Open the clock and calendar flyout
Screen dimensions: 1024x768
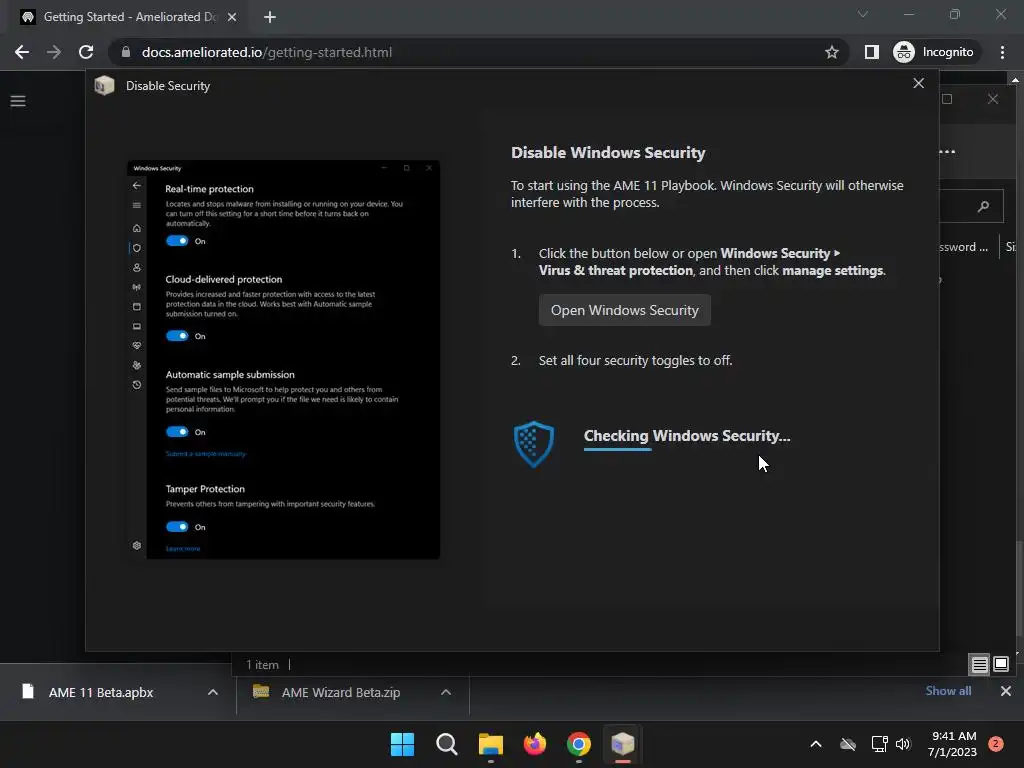[952, 744]
